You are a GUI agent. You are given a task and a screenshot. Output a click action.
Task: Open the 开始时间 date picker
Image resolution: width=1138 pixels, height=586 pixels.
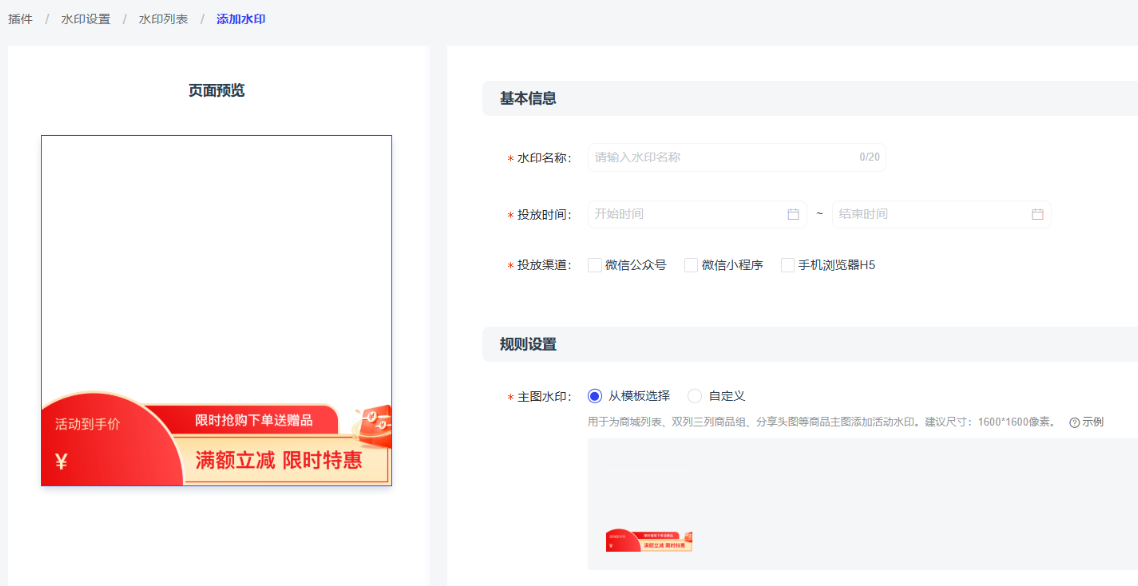point(685,214)
